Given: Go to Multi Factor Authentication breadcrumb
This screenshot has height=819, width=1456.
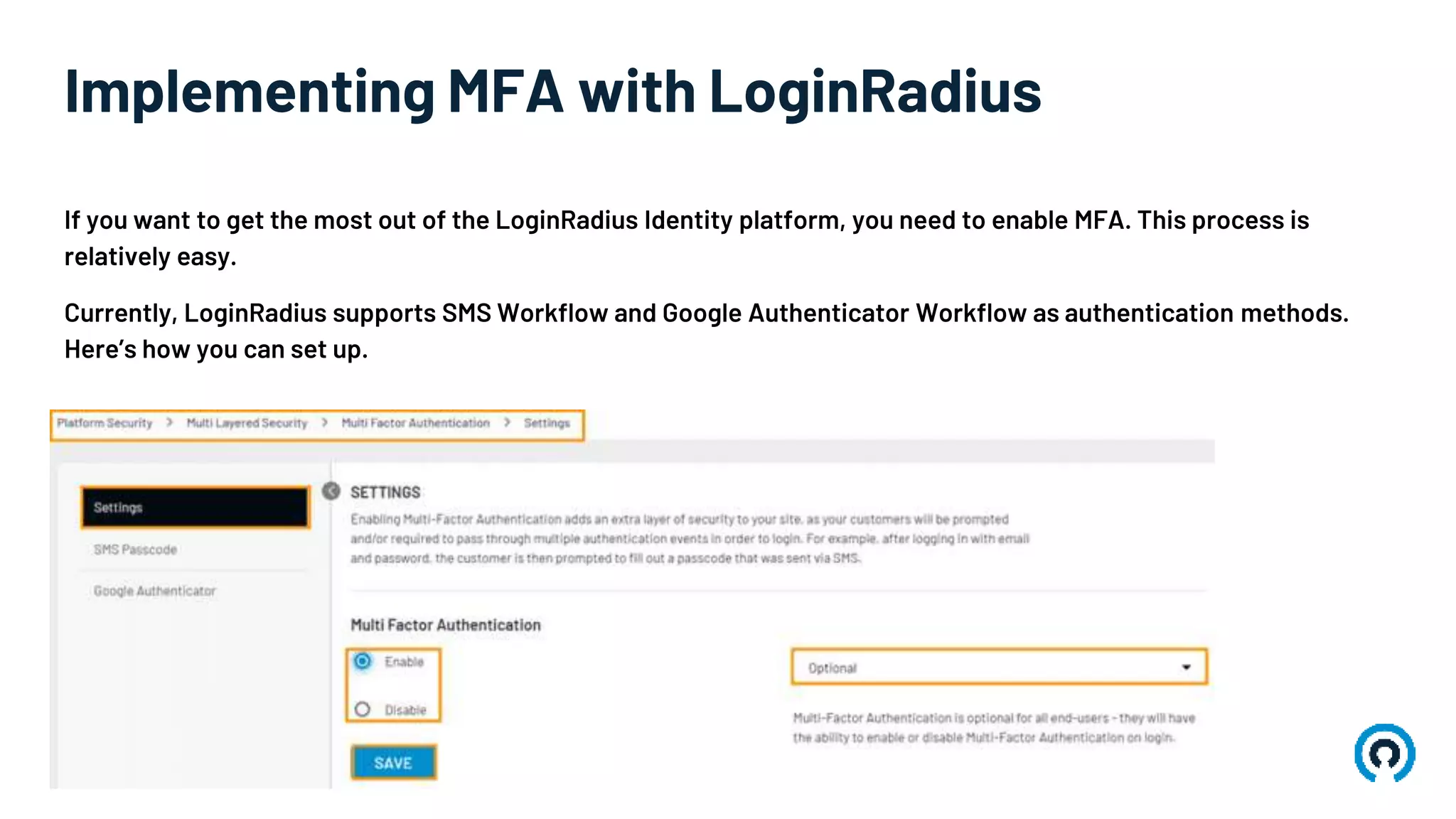Looking at the screenshot, I should pyautogui.click(x=415, y=423).
